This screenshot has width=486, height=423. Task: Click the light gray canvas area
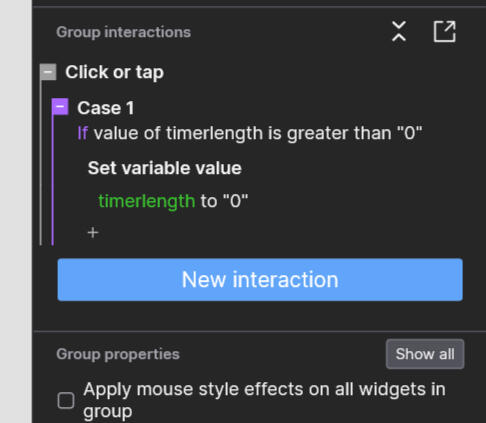(16, 211)
